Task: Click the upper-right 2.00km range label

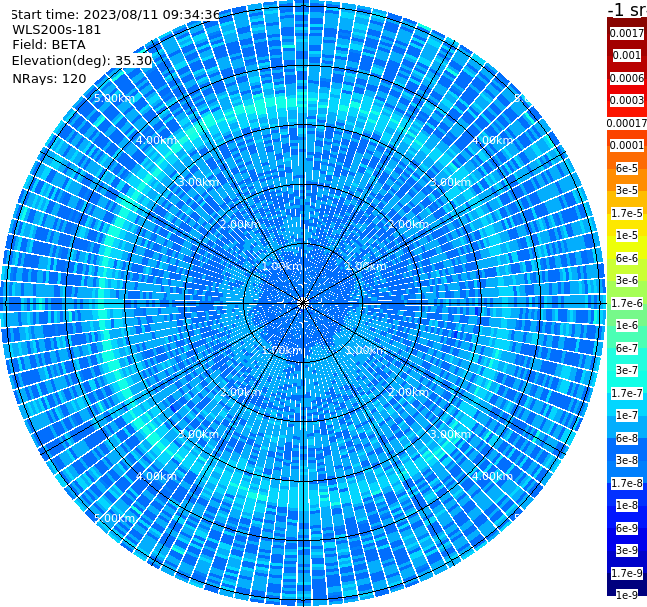Action: click(x=408, y=224)
